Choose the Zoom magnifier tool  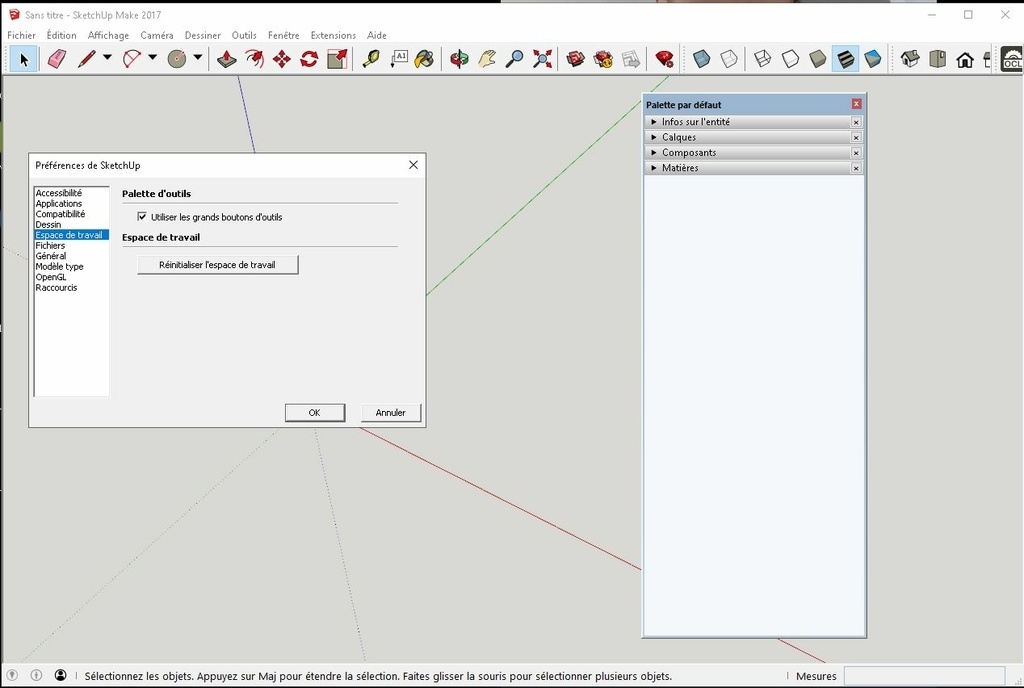515,59
